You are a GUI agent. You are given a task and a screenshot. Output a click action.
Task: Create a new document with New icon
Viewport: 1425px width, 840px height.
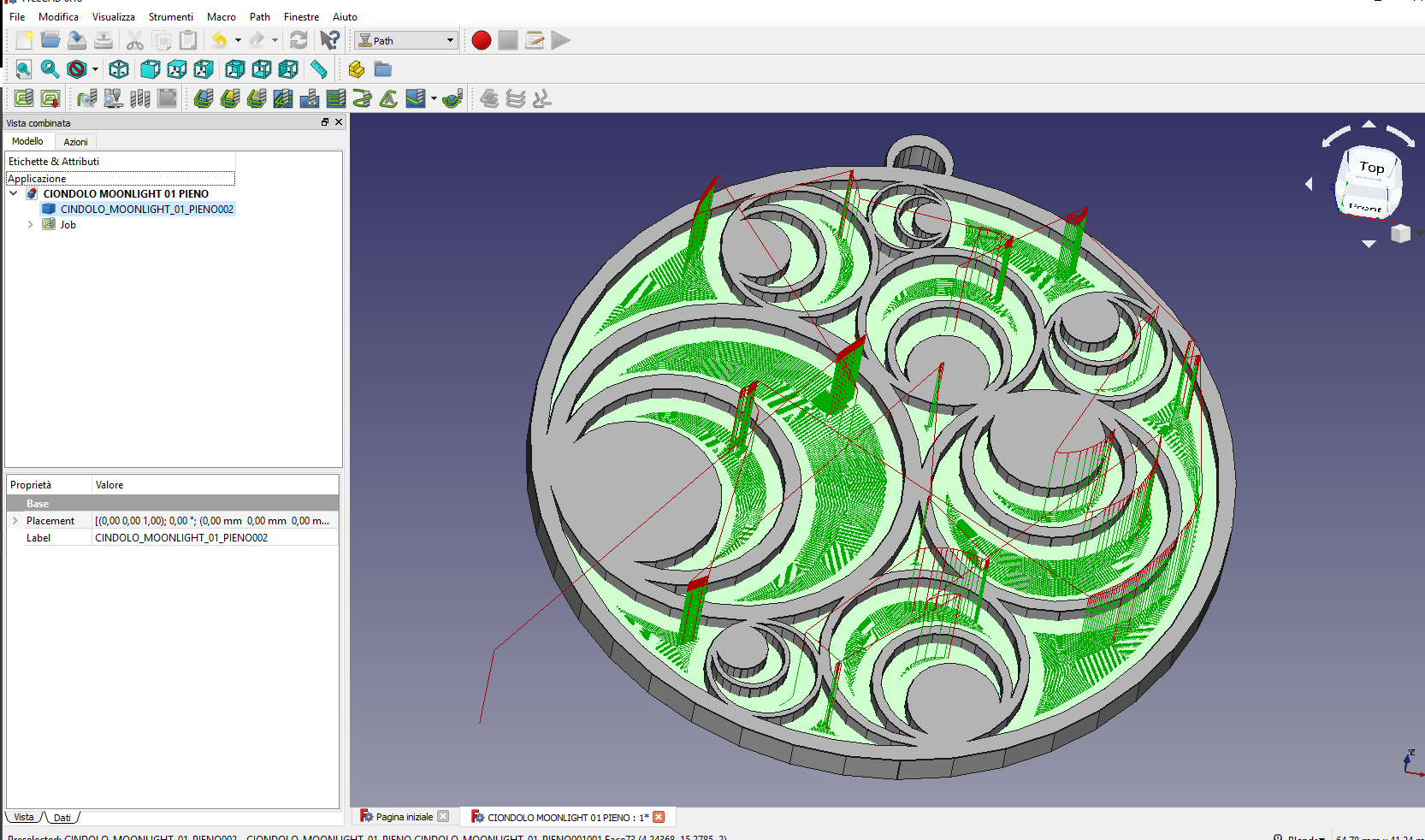tap(24, 40)
